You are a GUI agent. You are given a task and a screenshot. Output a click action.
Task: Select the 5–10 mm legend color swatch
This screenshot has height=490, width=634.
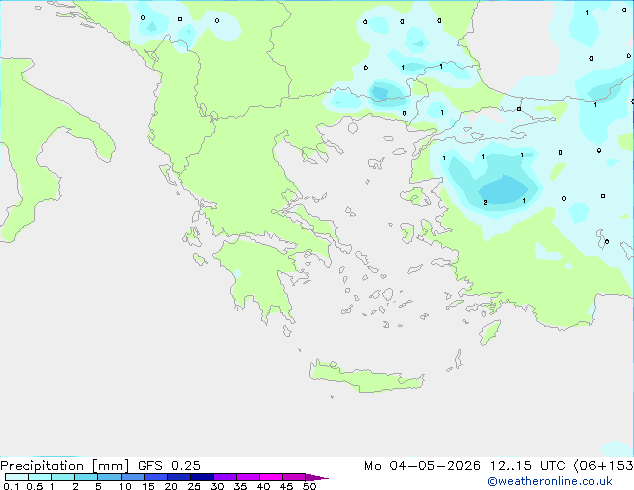pyautogui.click(x=109, y=477)
